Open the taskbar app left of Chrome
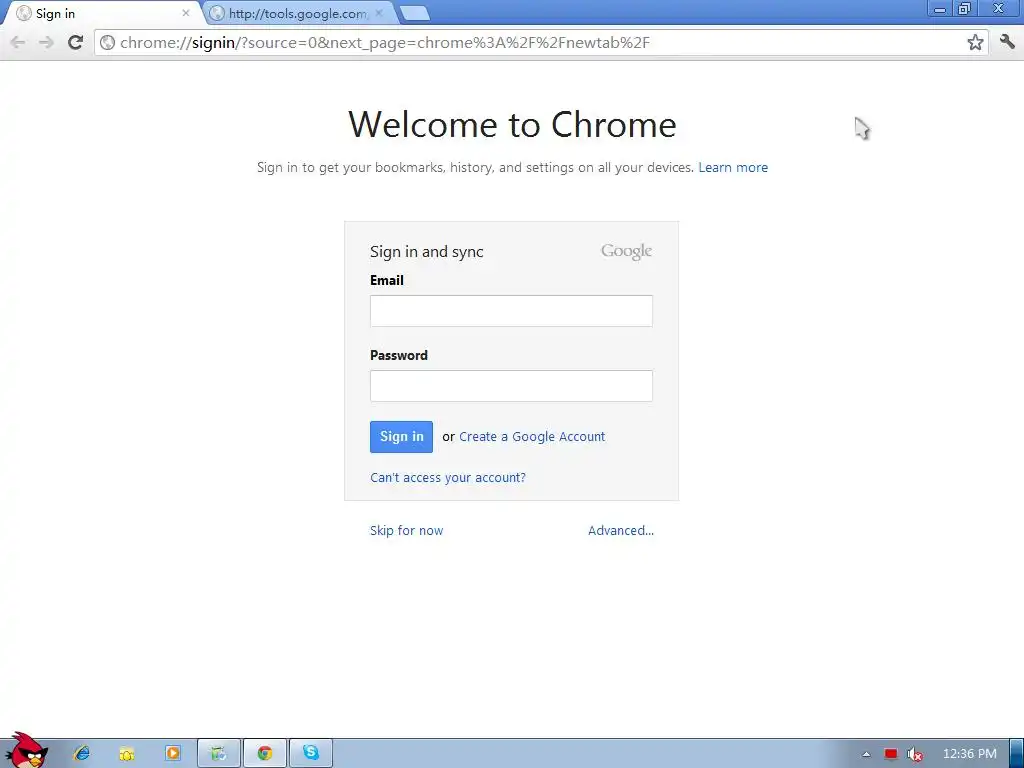1024x768 pixels. pos(219,753)
